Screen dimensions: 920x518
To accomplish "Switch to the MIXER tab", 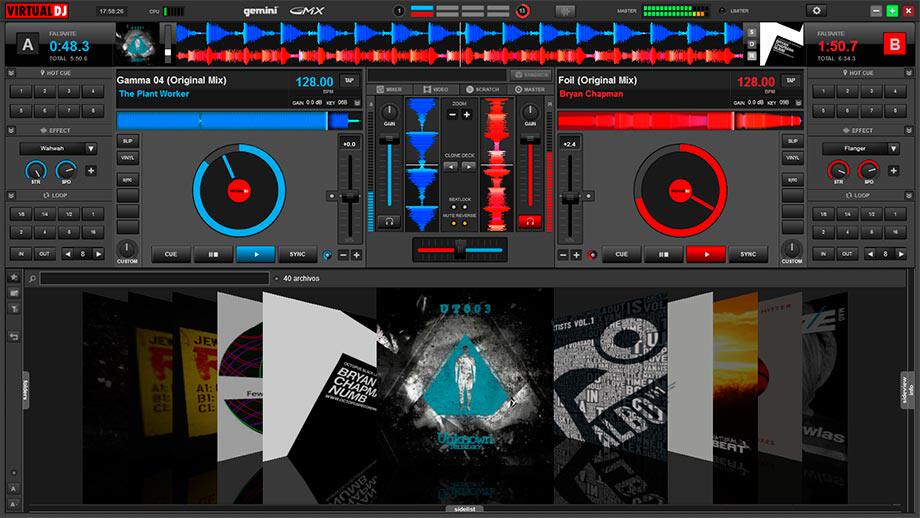I will (389, 89).
